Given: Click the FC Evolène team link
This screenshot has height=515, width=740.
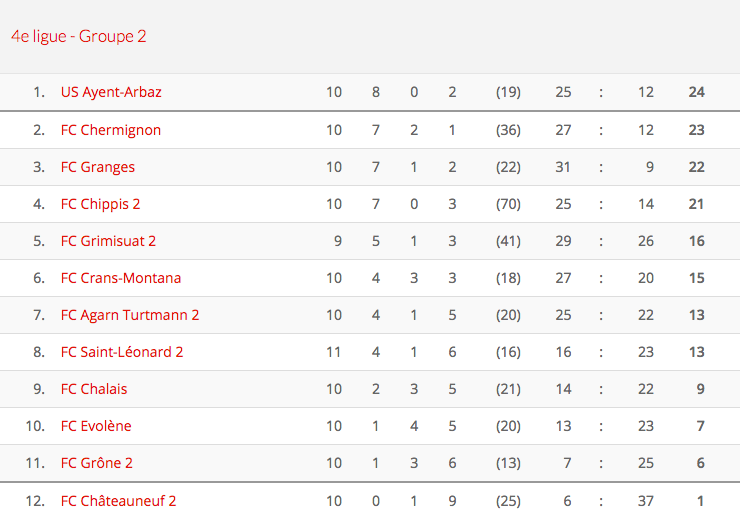Looking at the screenshot, I should (x=96, y=426).
